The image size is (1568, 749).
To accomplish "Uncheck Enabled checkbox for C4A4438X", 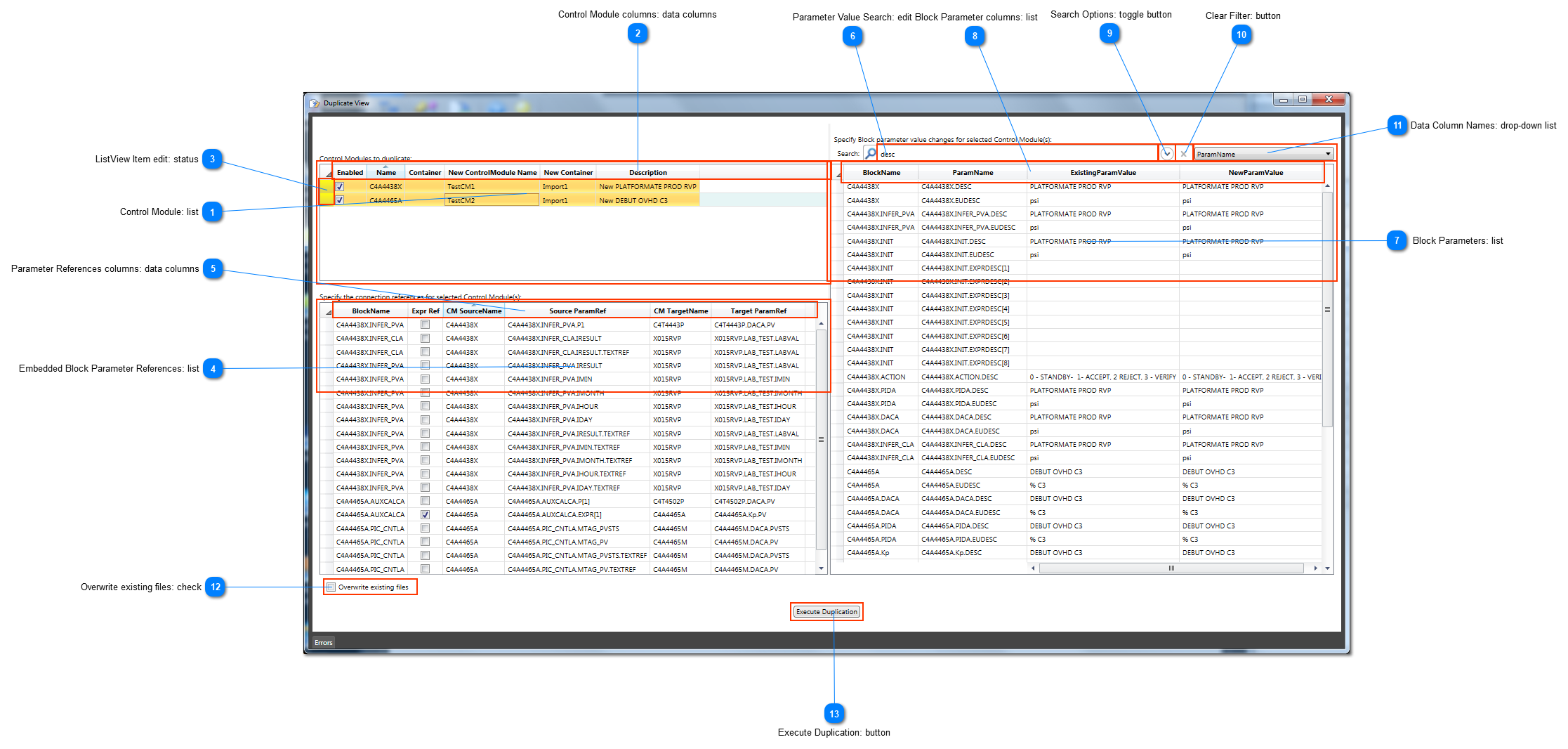I will [340, 187].
